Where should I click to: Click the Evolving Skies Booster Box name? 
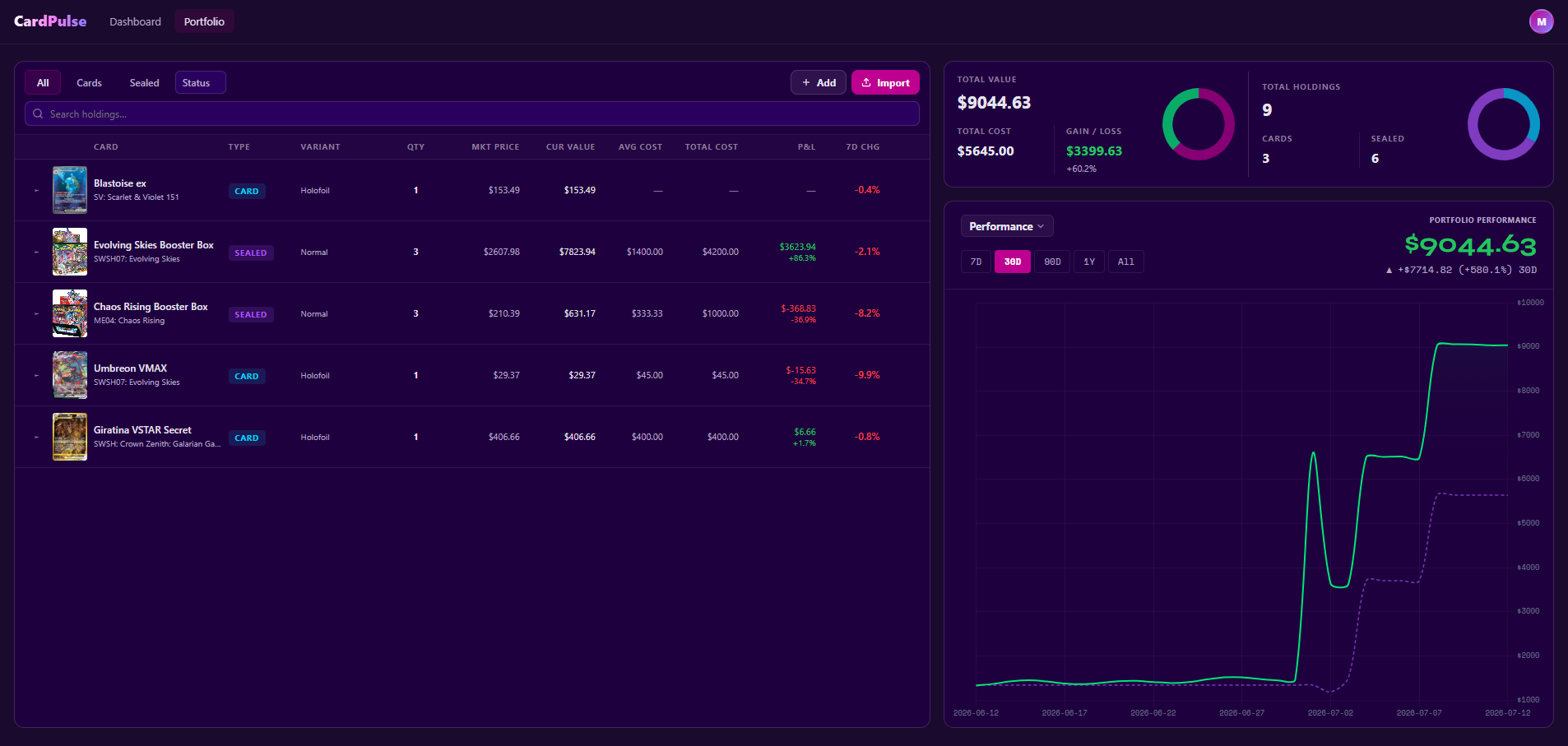coord(154,245)
